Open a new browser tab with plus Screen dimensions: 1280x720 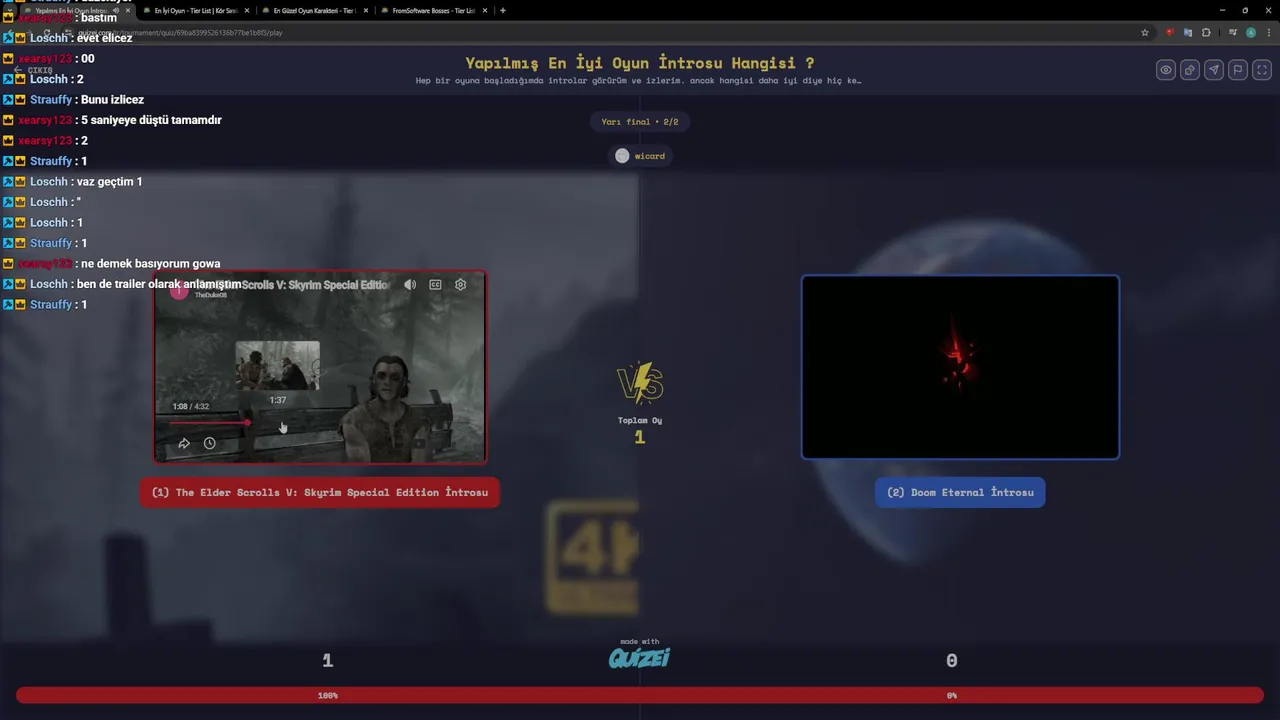(x=503, y=10)
